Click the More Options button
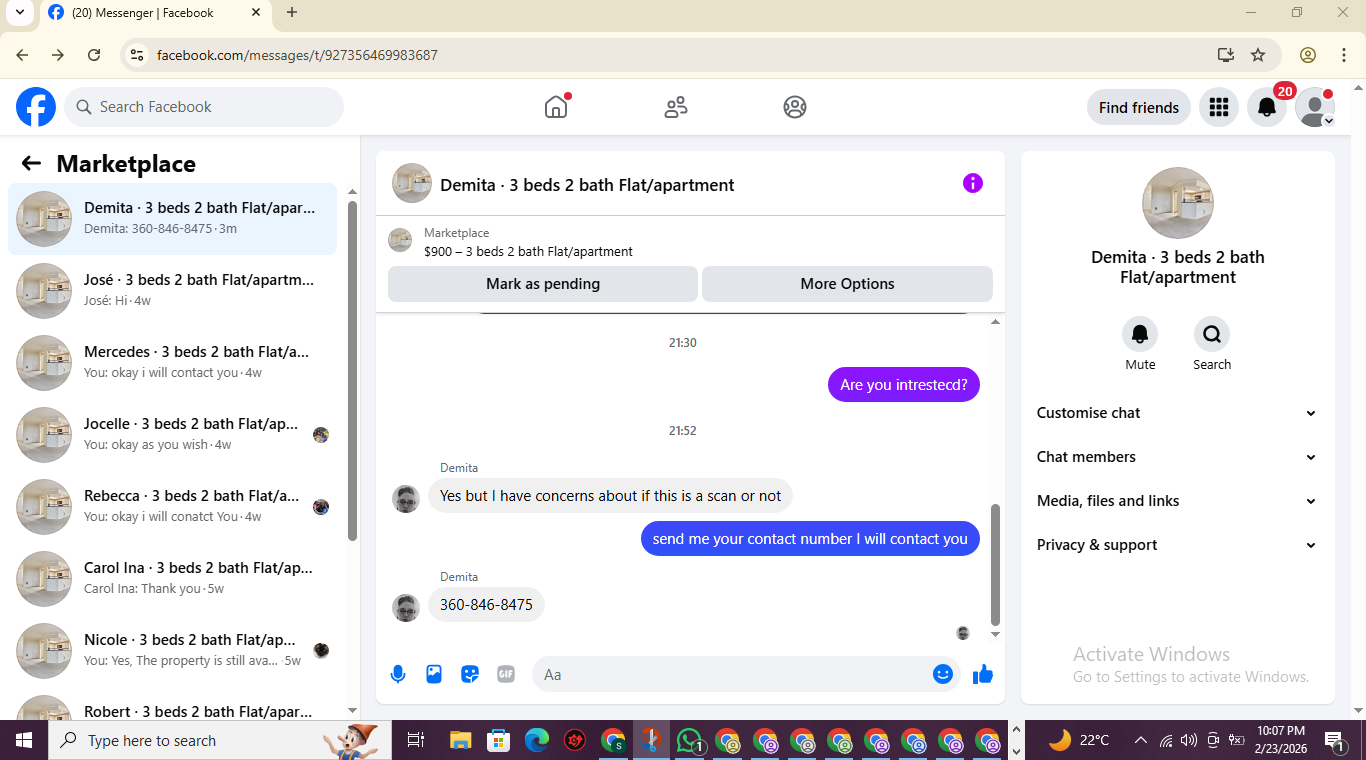Viewport: 1366px width, 760px height. [847, 284]
